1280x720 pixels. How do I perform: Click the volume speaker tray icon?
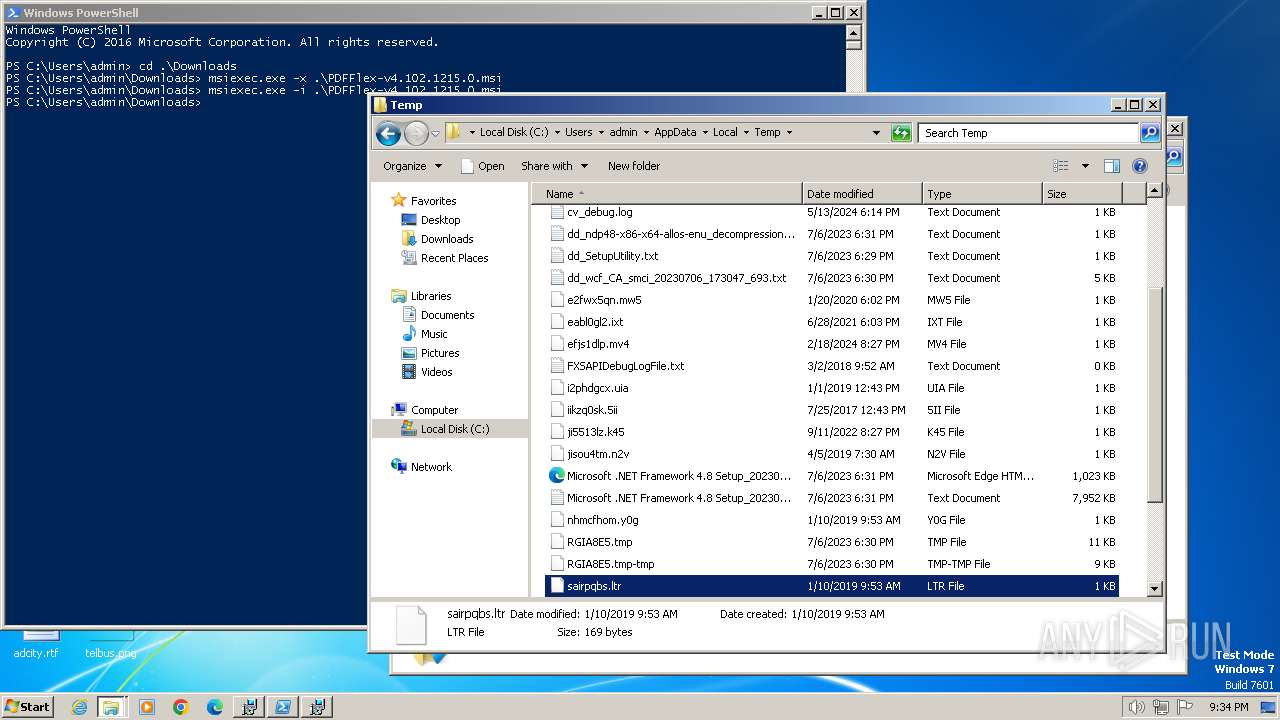[1137, 707]
